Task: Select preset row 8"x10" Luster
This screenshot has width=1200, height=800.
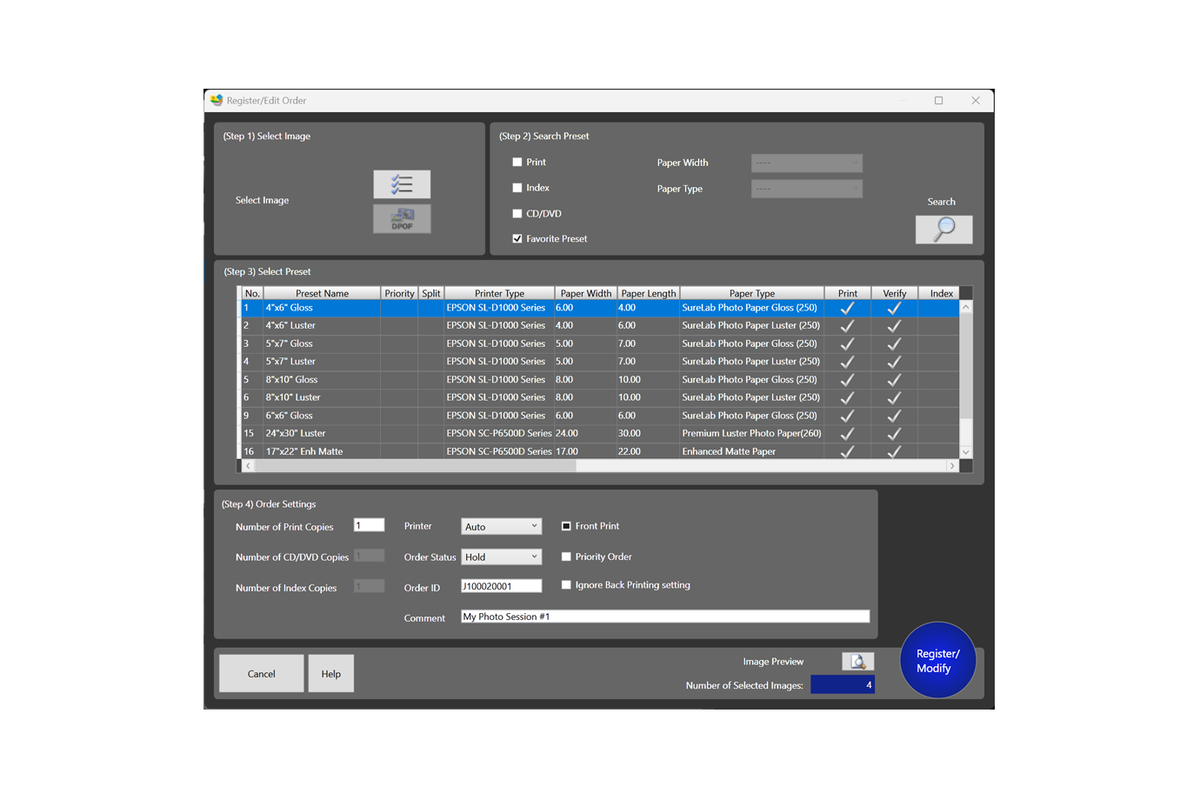Action: click(x=600, y=398)
